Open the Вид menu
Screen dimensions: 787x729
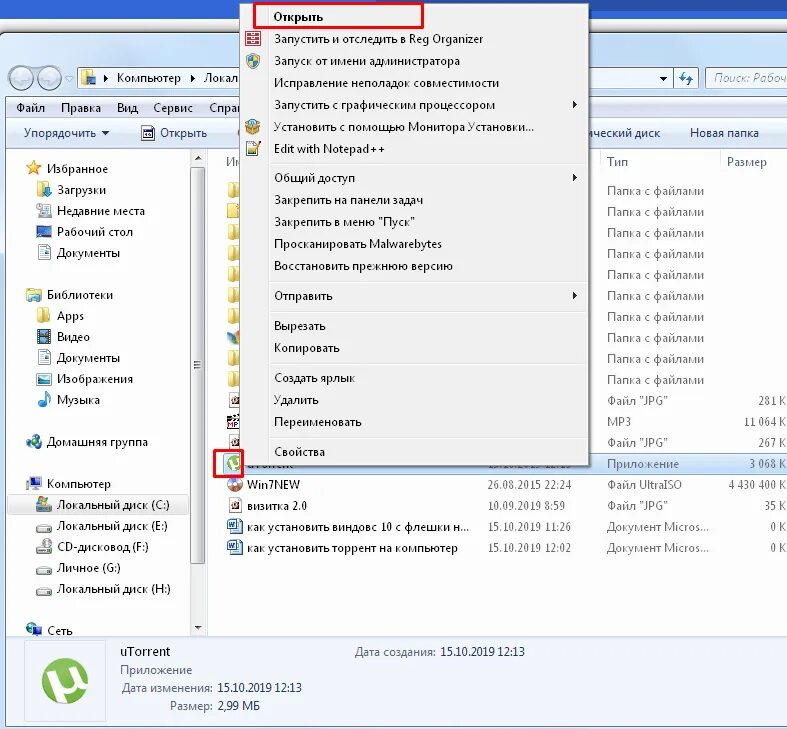[127, 108]
